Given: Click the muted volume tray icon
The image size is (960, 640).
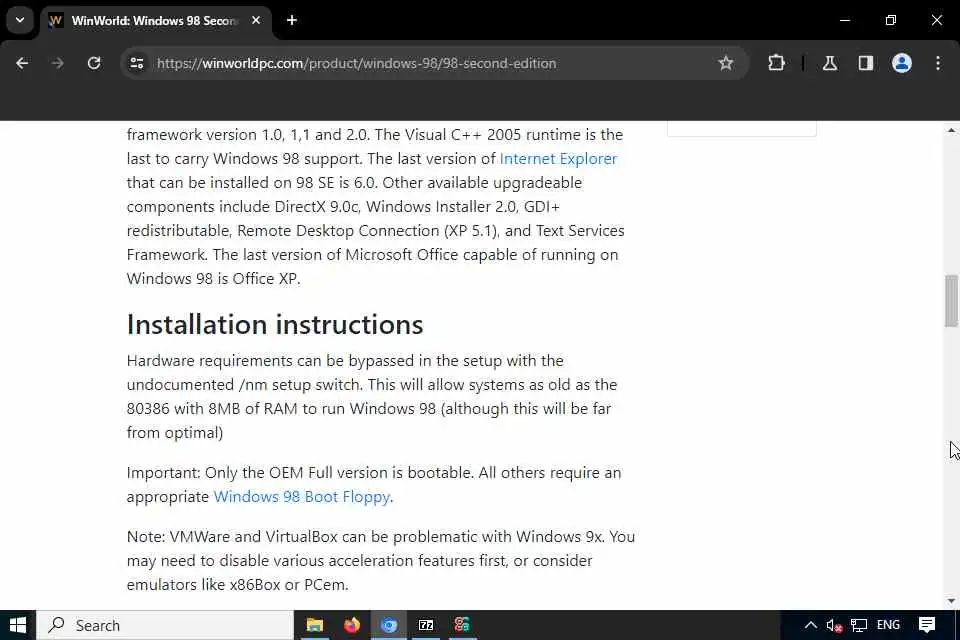Looking at the screenshot, I should 834,625.
